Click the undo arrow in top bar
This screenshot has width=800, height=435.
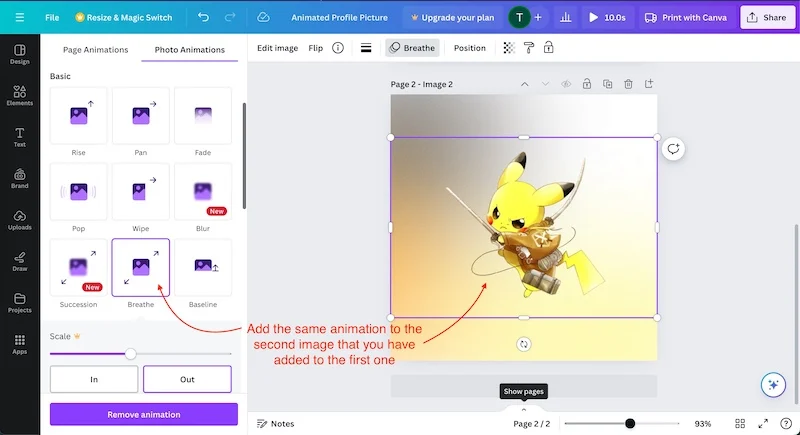coord(204,17)
